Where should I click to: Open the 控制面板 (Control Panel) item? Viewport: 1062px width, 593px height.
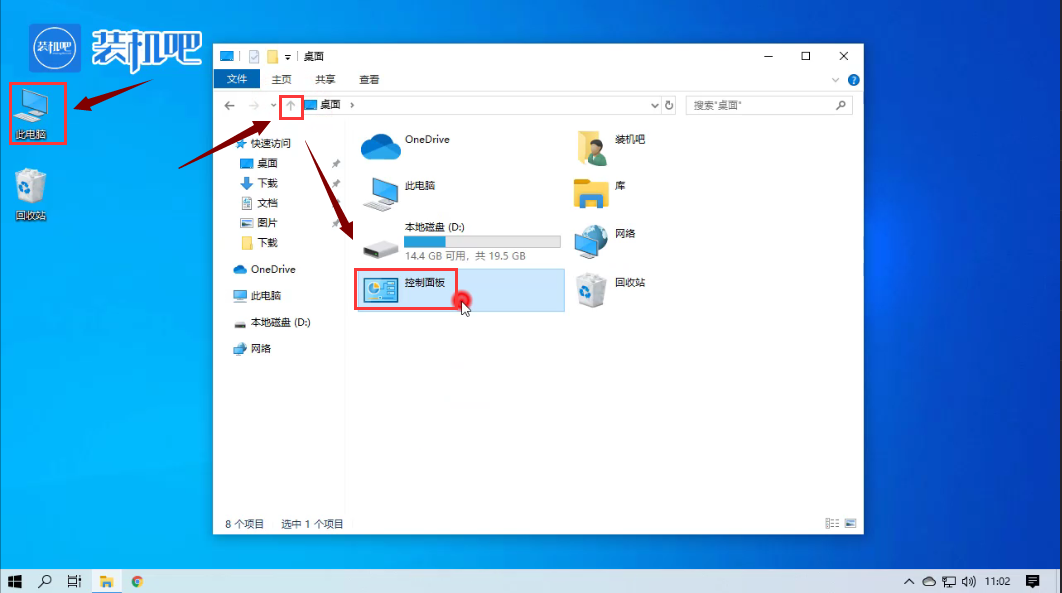(x=408, y=288)
